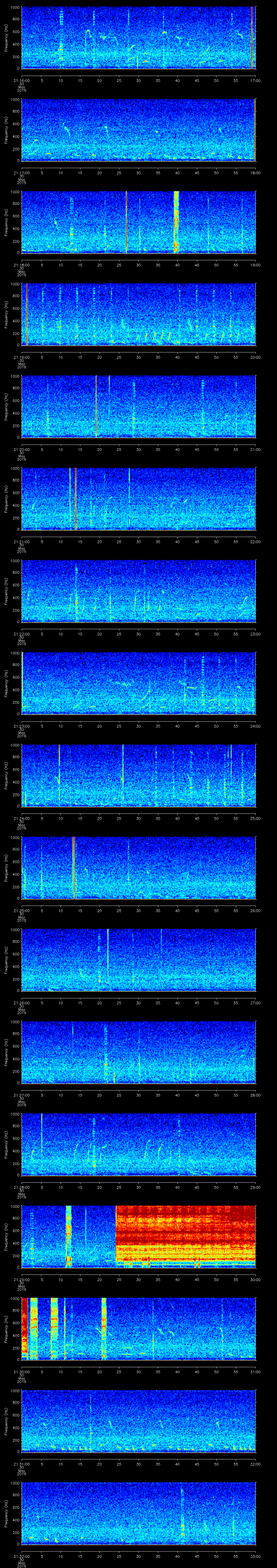Select the spectrogram panel starting at 21:18:00

[x=139, y=222]
